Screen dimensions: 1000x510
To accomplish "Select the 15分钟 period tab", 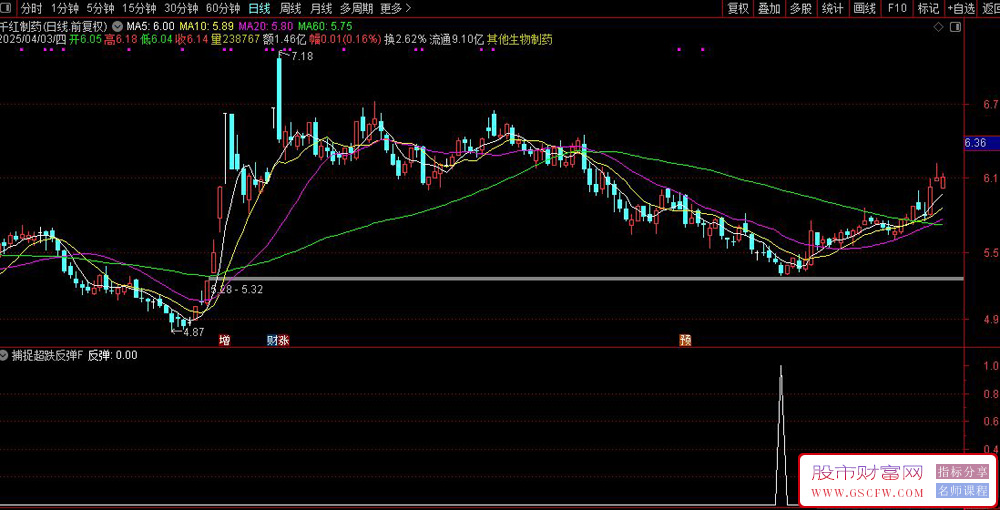I will pos(139,8).
